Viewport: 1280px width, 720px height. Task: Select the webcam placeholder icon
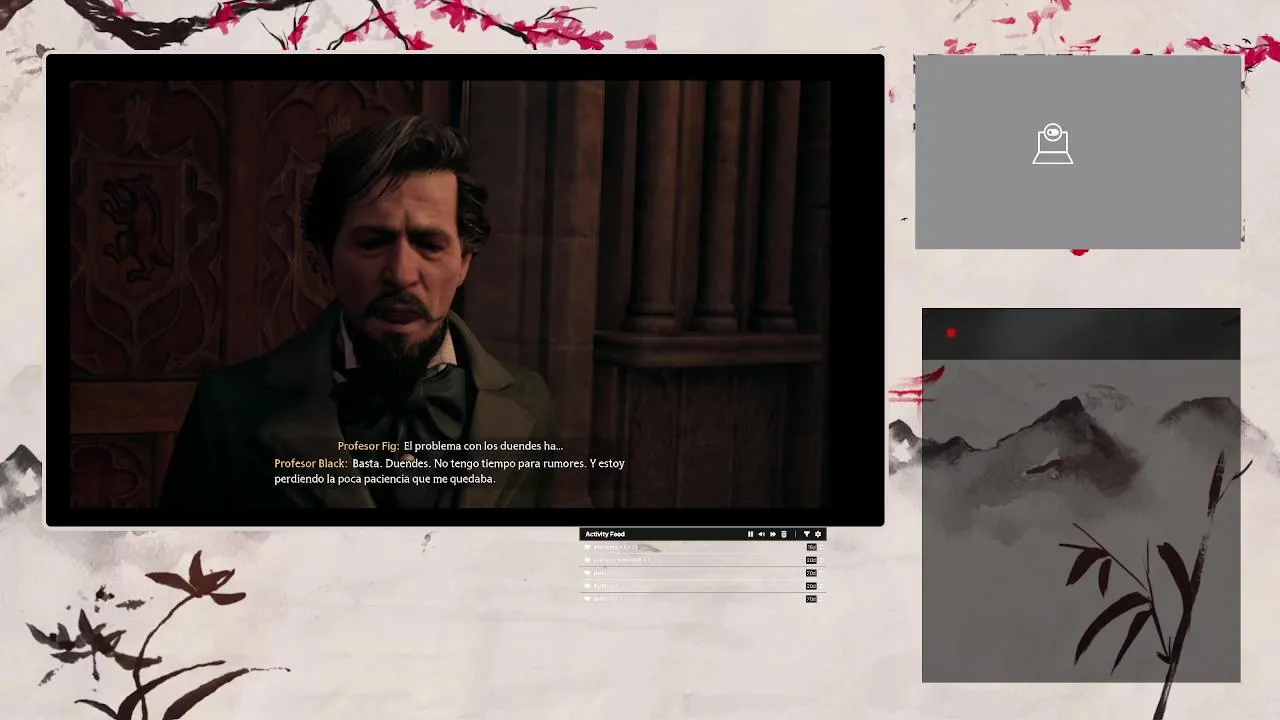pyautogui.click(x=1052, y=144)
